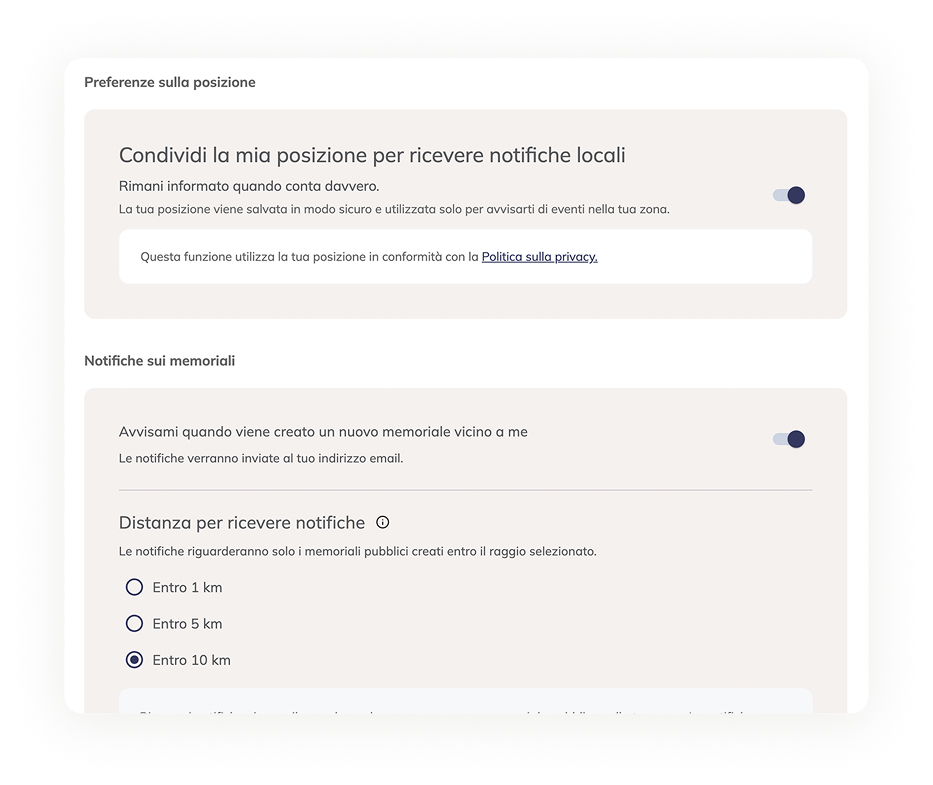Viewport: 933px width, 785px height.
Task: Click the radius explanation sentence below the heading
Action: (x=358, y=550)
